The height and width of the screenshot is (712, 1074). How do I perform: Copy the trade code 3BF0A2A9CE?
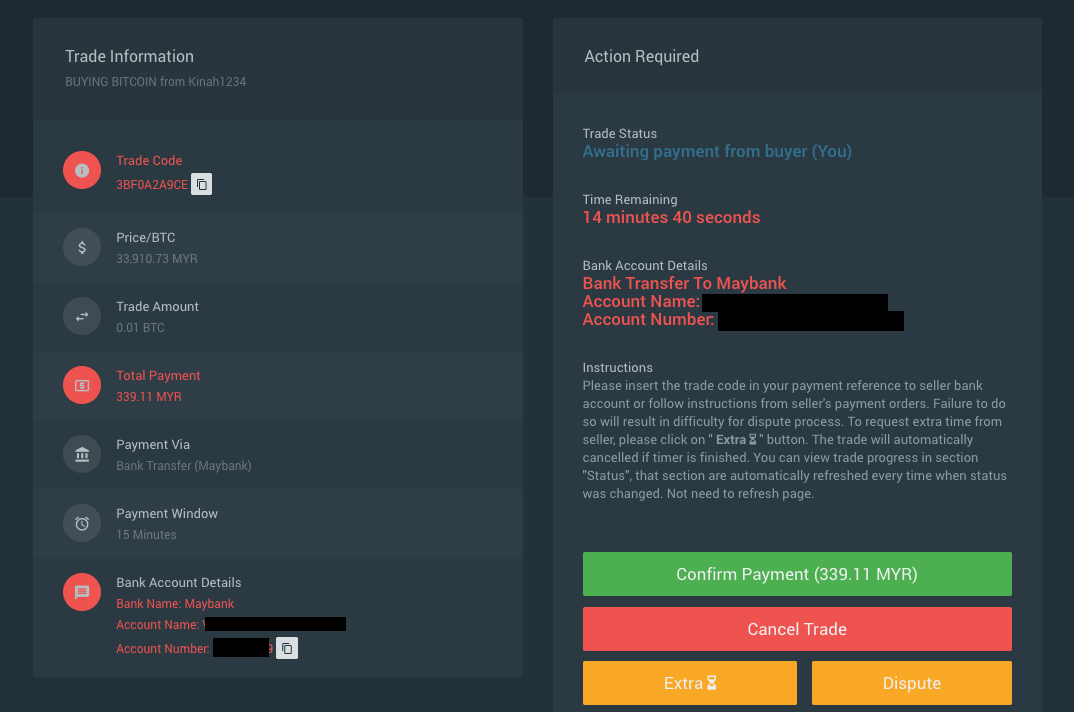click(x=201, y=184)
